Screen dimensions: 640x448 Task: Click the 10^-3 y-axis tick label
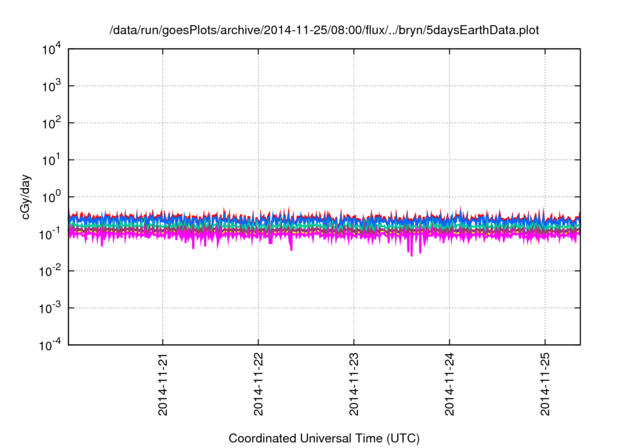pos(50,308)
